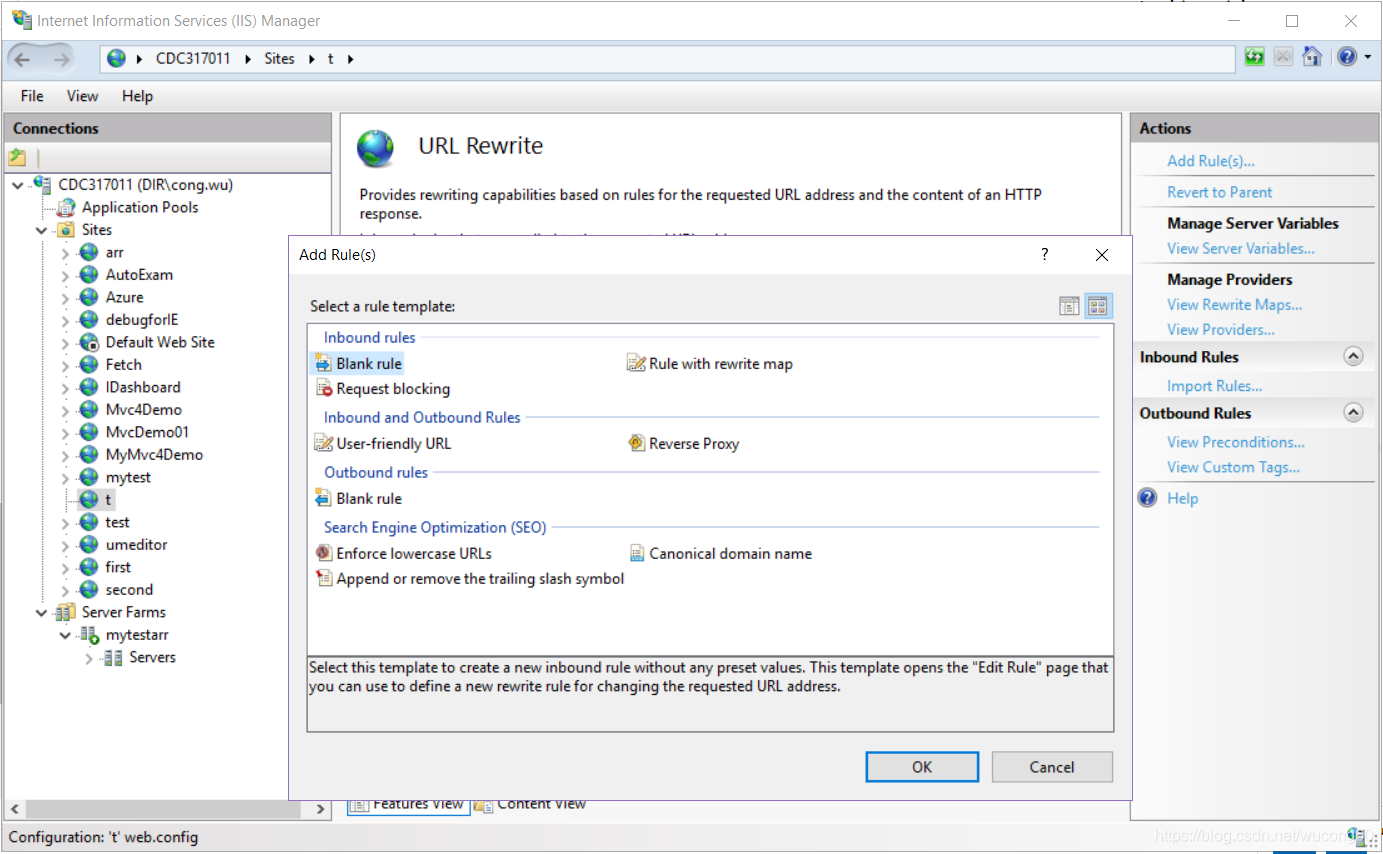The width and height of the screenshot is (1383, 854).
Task: Select the MvcDemo01 site
Action: 147,432
